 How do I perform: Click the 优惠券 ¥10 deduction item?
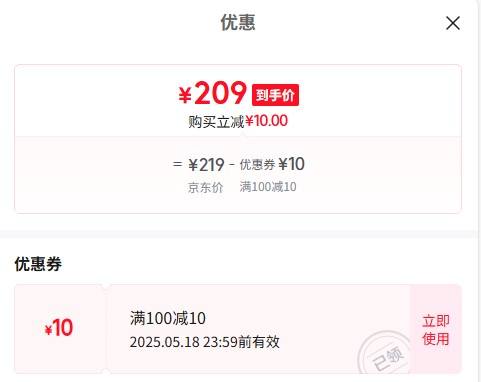tap(272, 164)
